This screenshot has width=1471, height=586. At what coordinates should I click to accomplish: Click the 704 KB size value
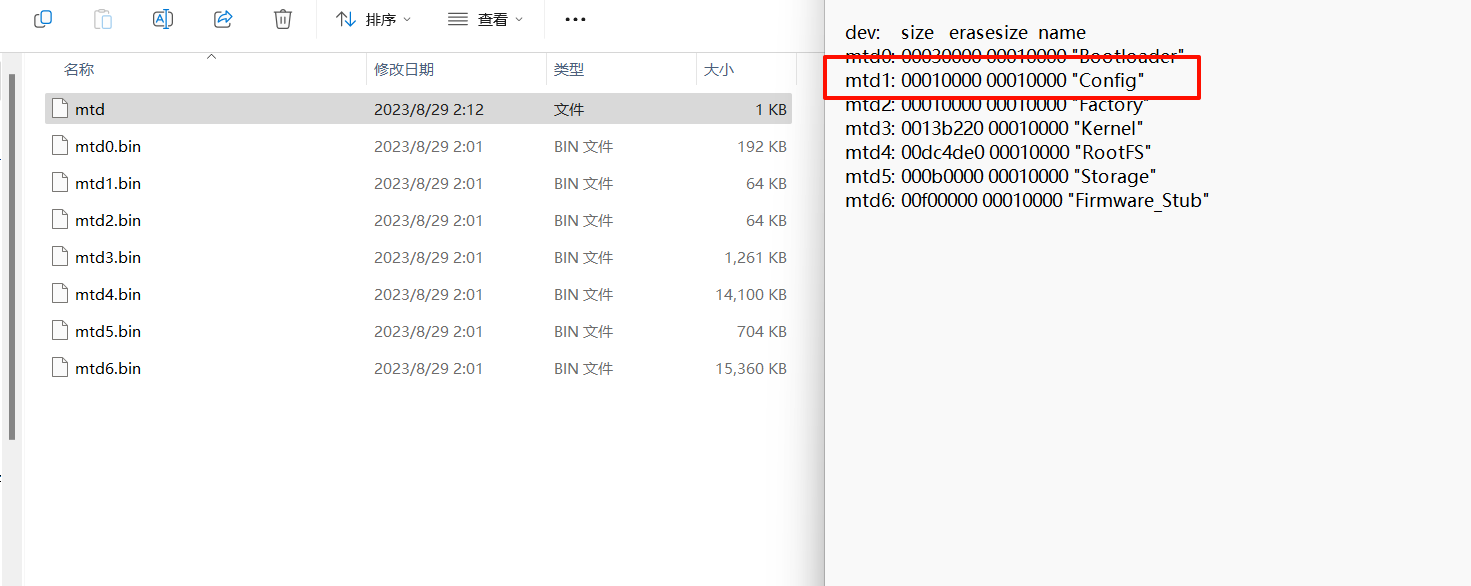click(x=762, y=331)
